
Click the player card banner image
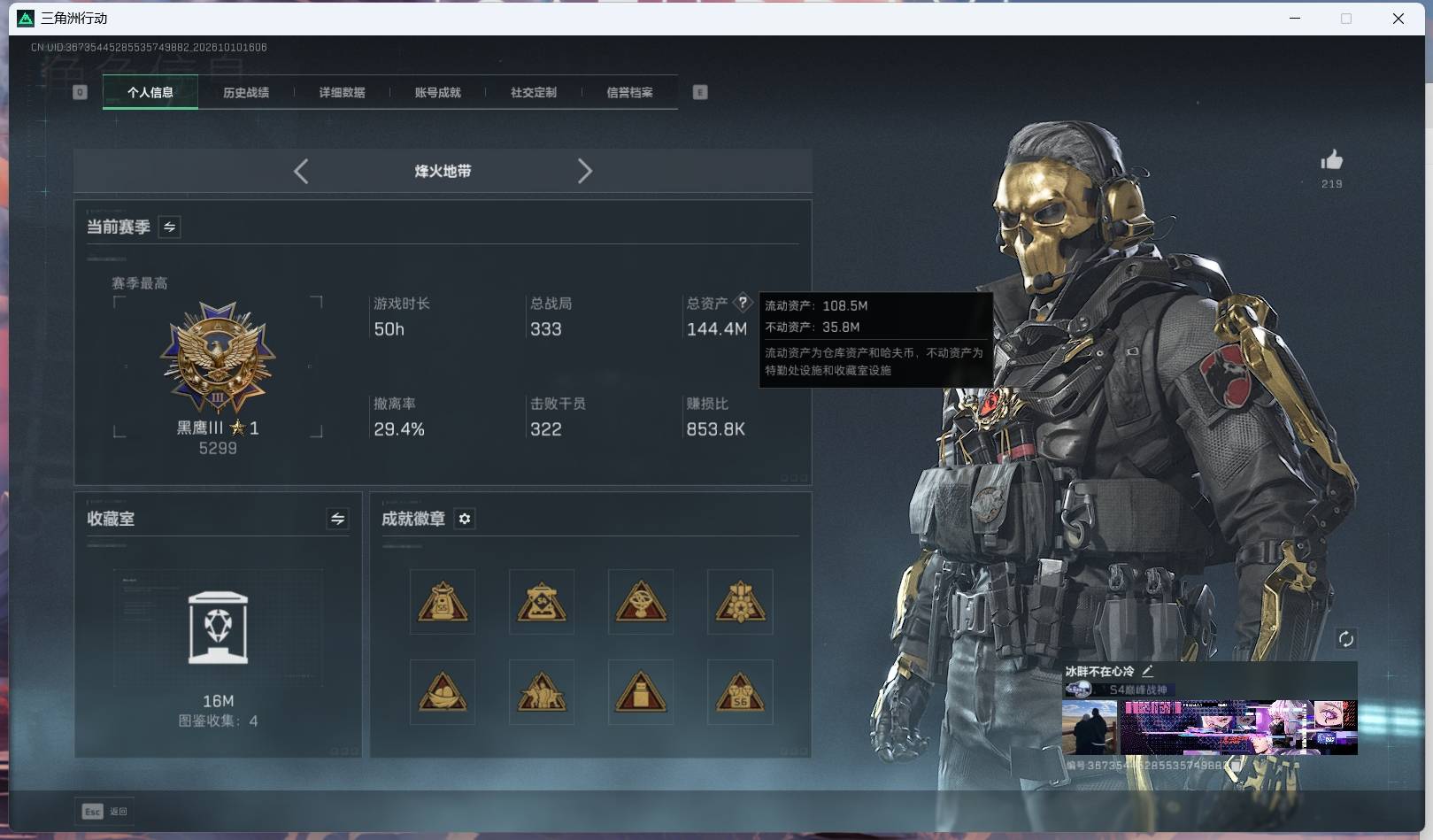point(1238,728)
